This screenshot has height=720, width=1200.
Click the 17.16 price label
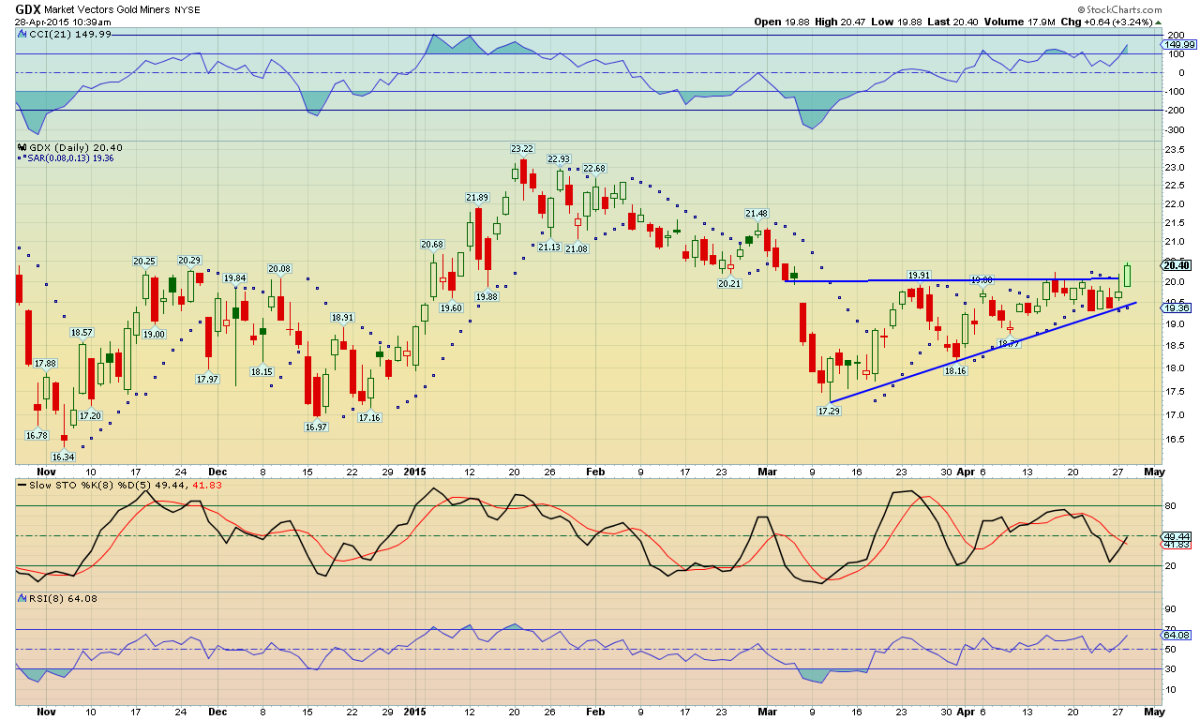(370, 417)
